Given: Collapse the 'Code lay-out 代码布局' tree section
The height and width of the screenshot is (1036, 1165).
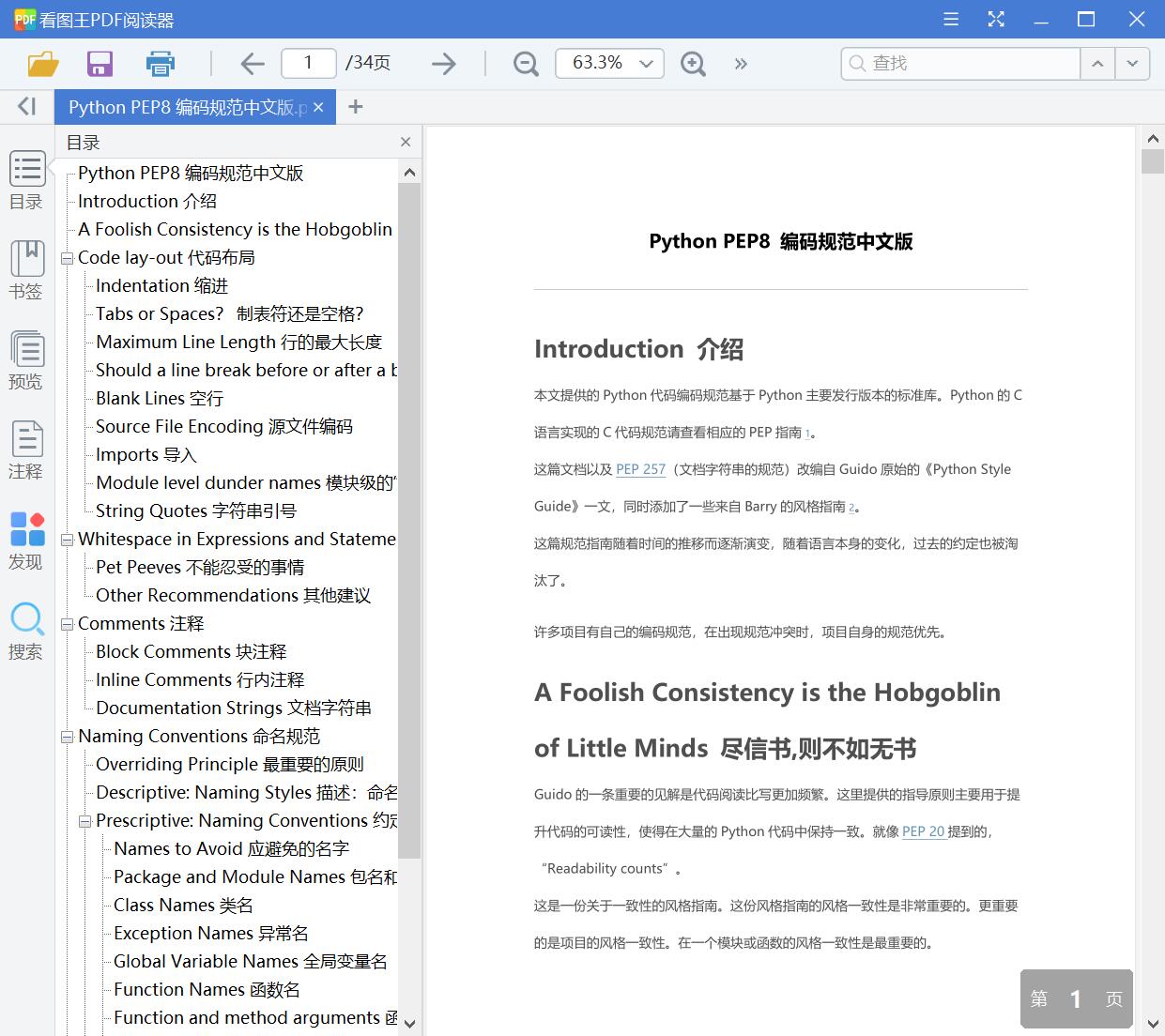Looking at the screenshot, I should pos(67,257).
